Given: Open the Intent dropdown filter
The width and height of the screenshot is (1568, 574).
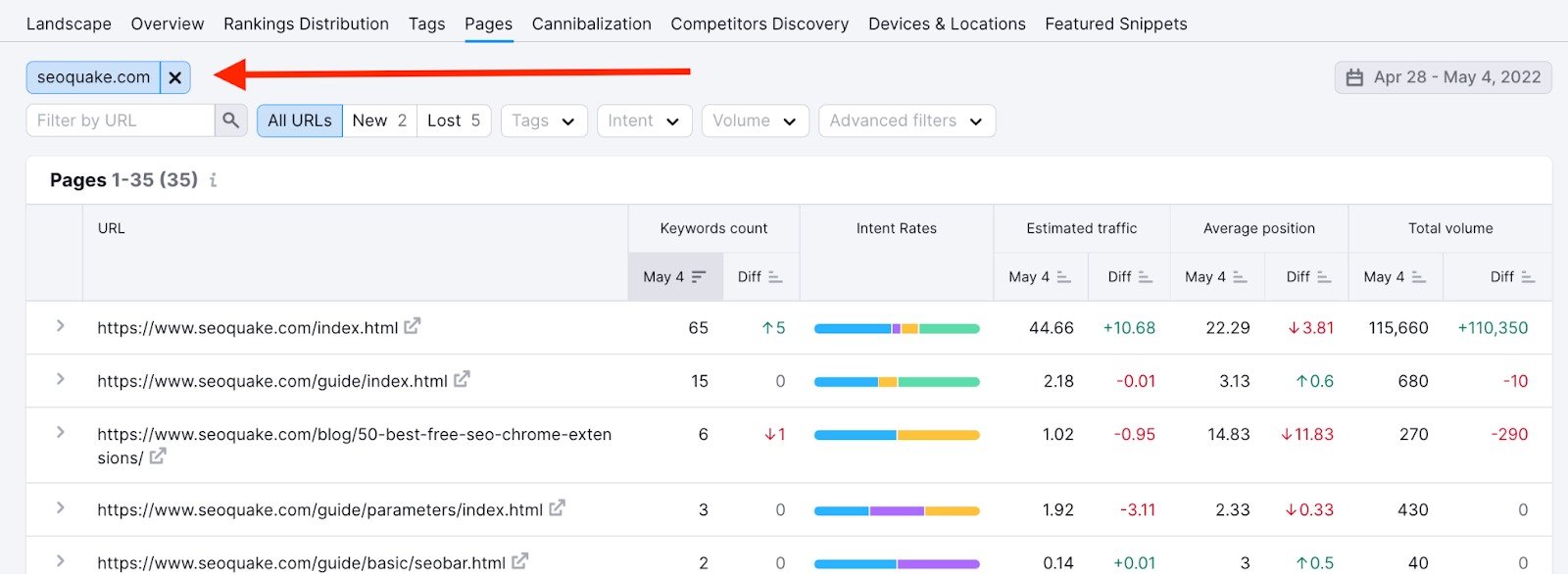Looking at the screenshot, I should click(644, 120).
